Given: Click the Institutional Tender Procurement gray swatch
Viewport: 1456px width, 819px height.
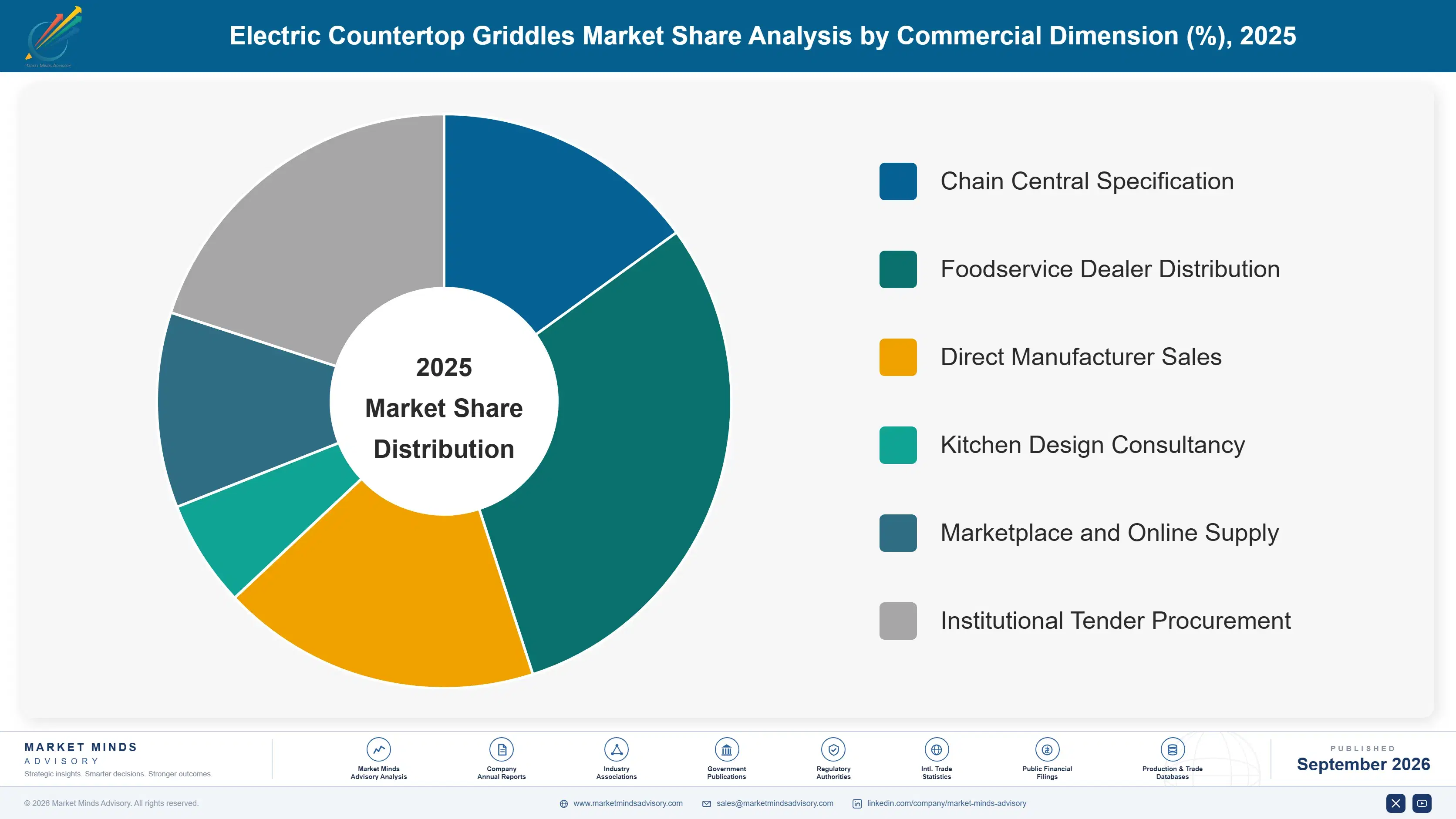Looking at the screenshot, I should coord(897,621).
